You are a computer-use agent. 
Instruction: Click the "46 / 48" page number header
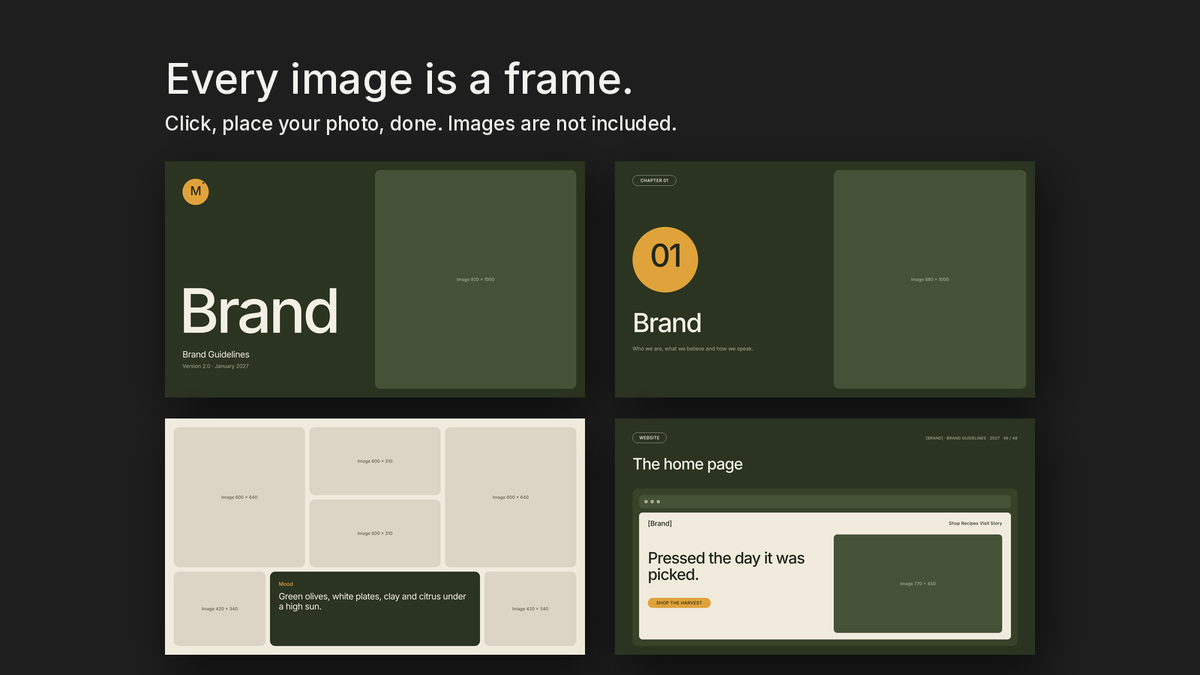(1010, 438)
